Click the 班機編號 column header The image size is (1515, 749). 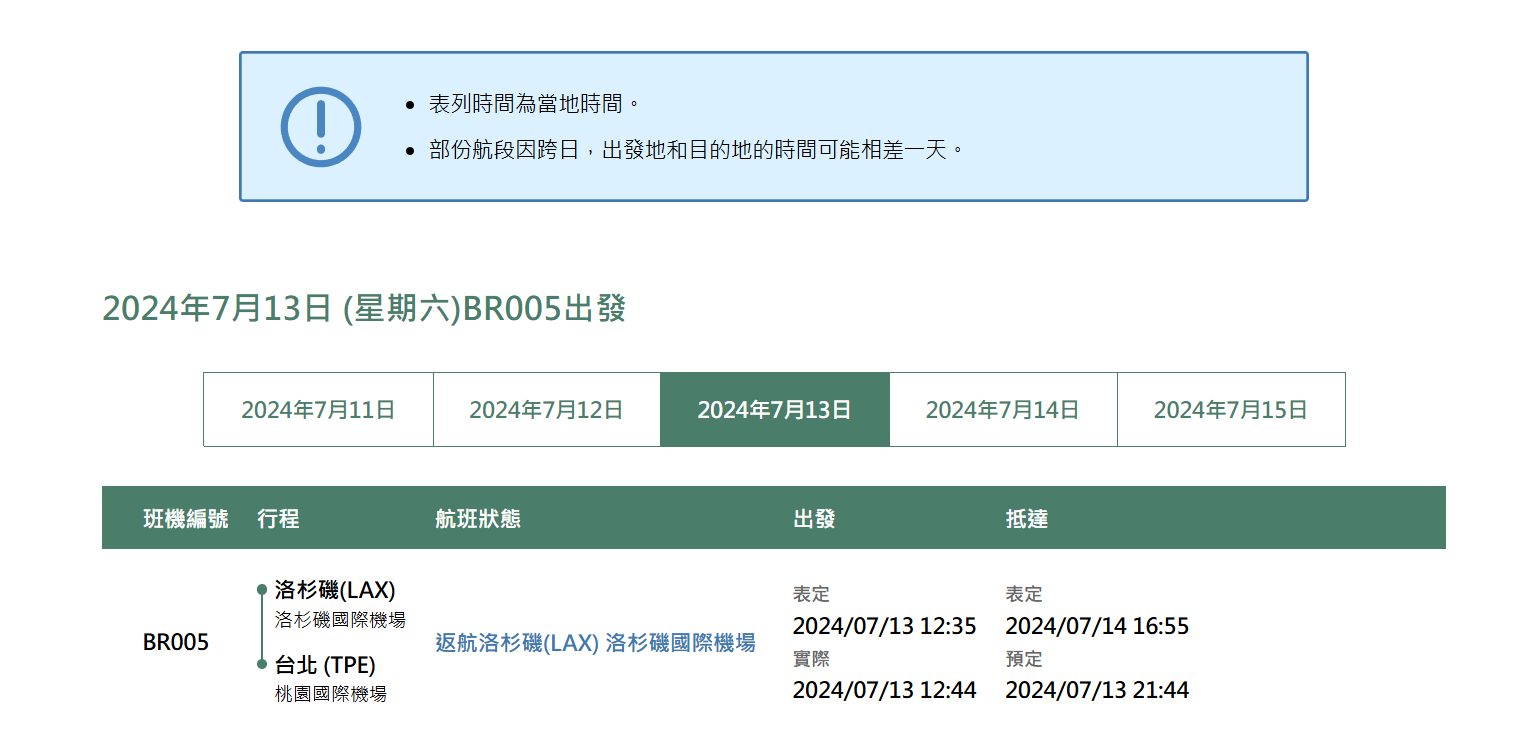[x=186, y=518]
